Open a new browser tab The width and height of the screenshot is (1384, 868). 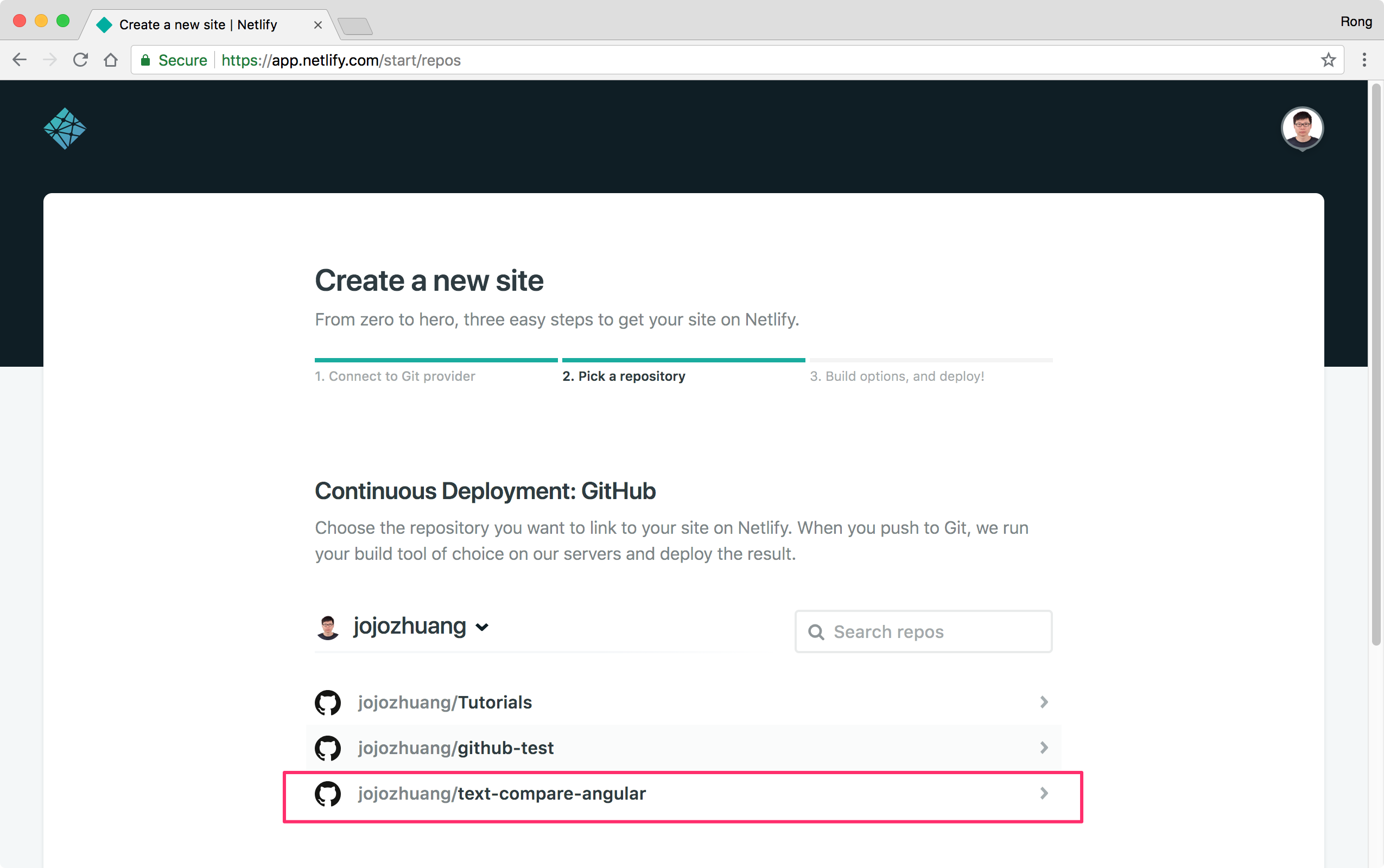pyautogui.click(x=355, y=26)
